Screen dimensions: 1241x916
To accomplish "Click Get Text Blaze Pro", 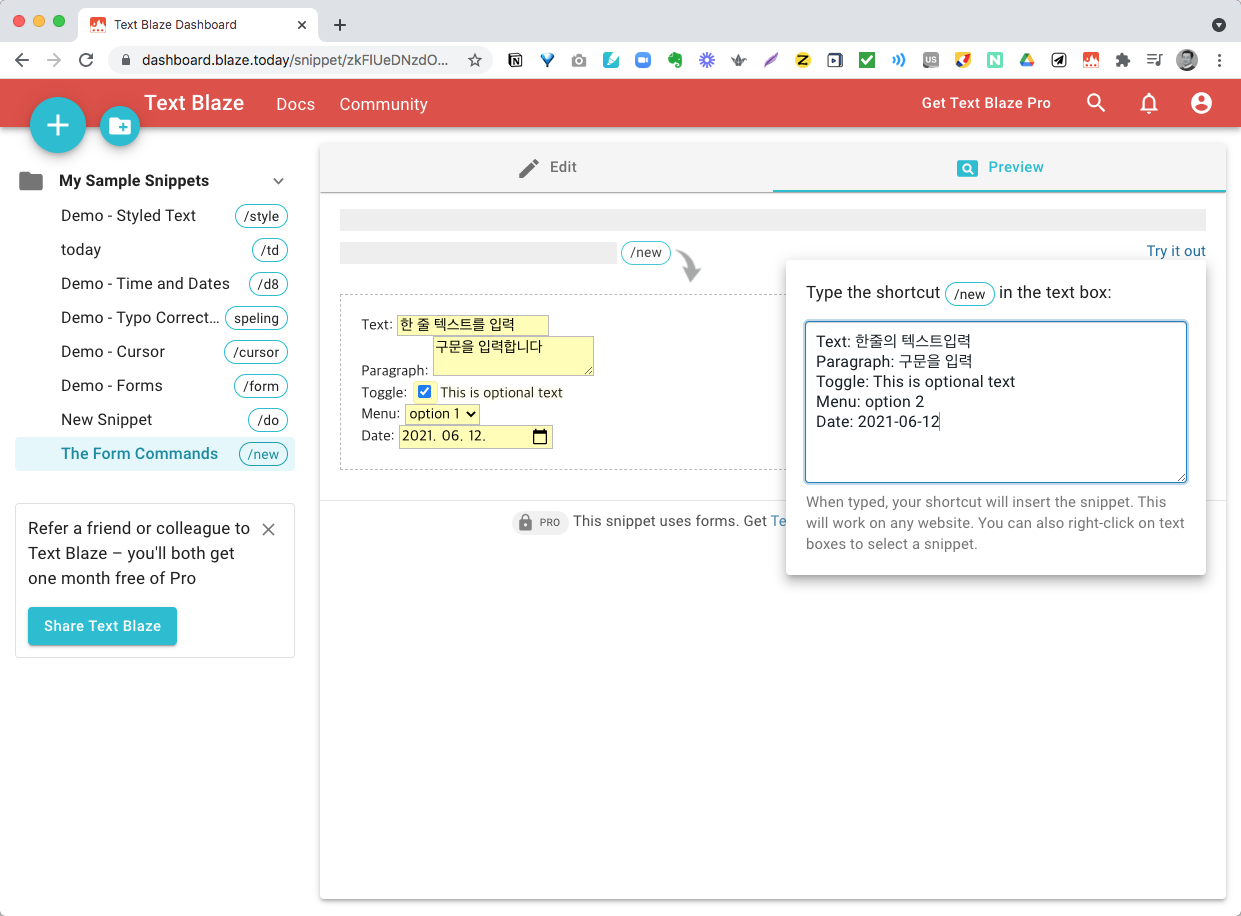I will [x=986, y=103].
